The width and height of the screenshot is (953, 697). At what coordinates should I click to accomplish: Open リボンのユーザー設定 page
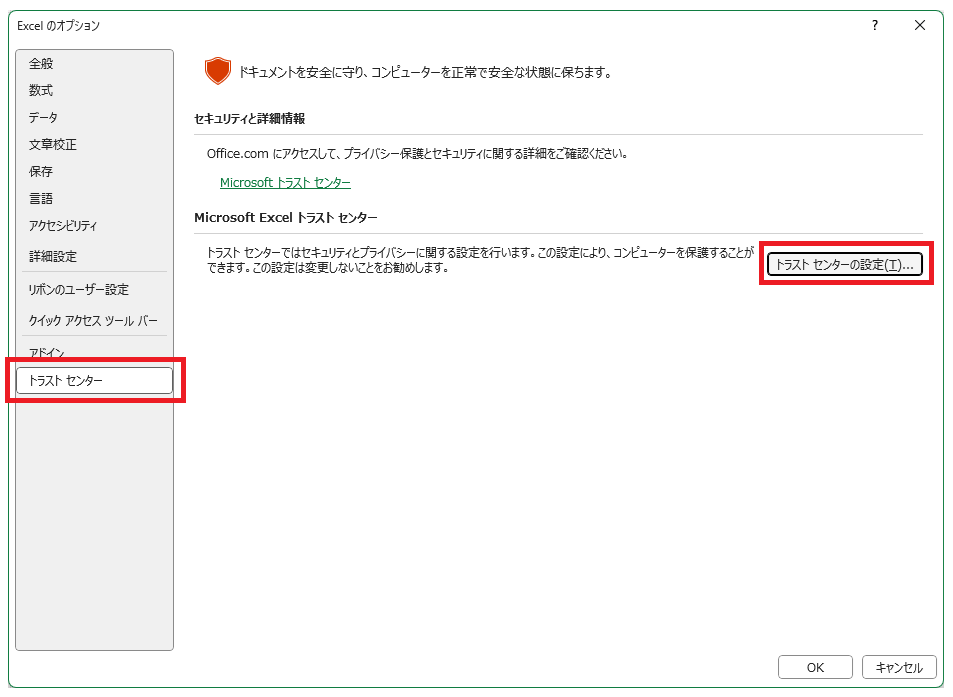point(79,289)
